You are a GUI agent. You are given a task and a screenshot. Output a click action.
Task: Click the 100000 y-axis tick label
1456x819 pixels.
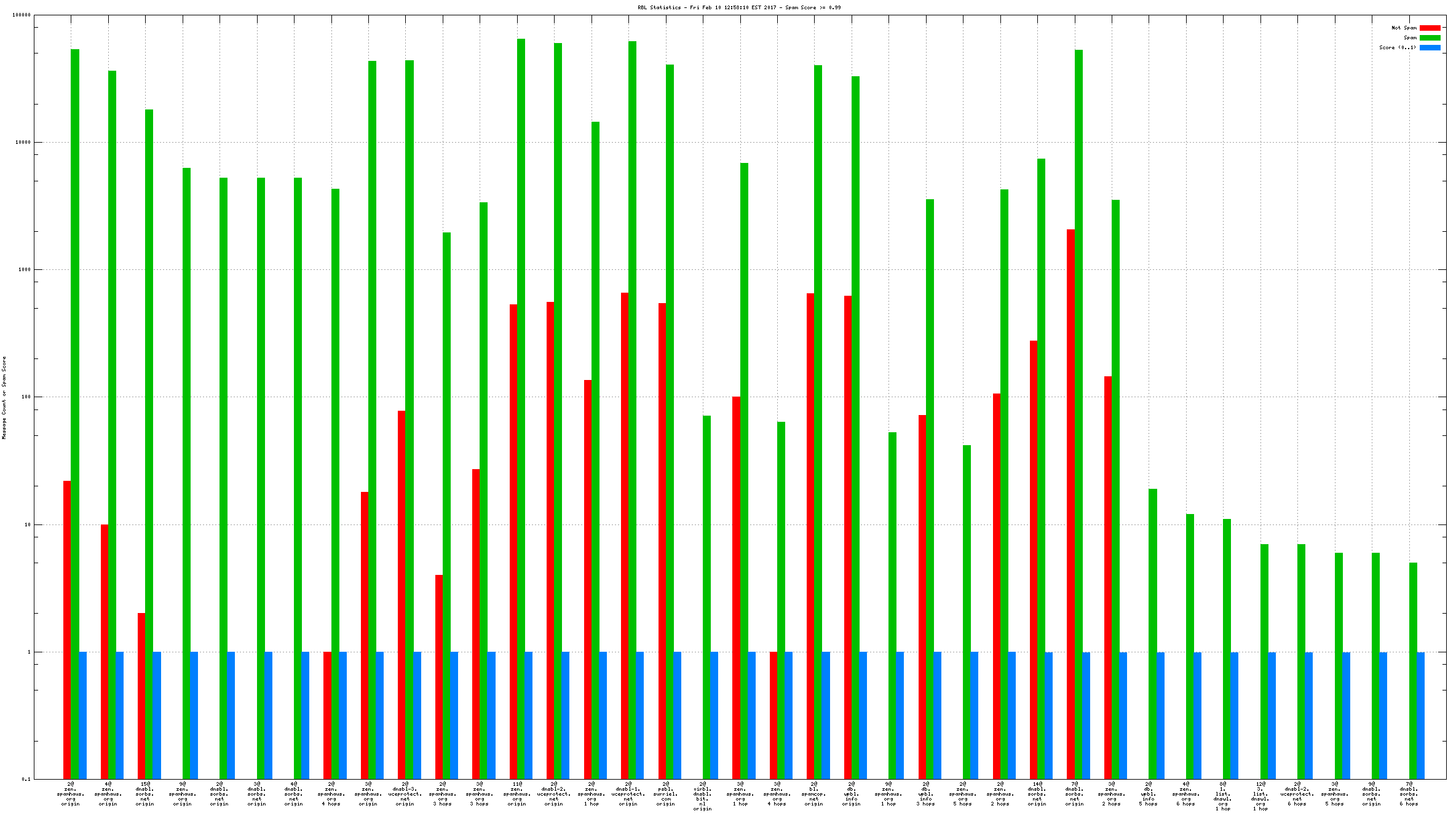[22, 15]
